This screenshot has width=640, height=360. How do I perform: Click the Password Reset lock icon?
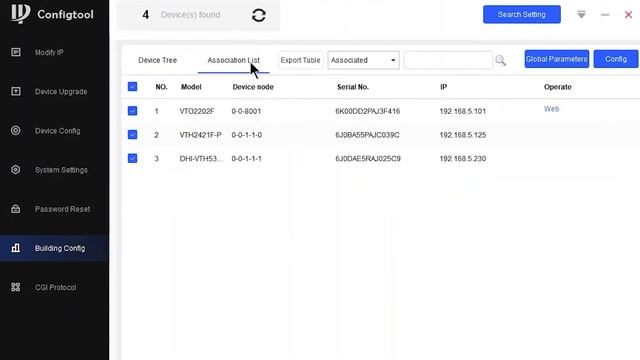click(16, 209)
